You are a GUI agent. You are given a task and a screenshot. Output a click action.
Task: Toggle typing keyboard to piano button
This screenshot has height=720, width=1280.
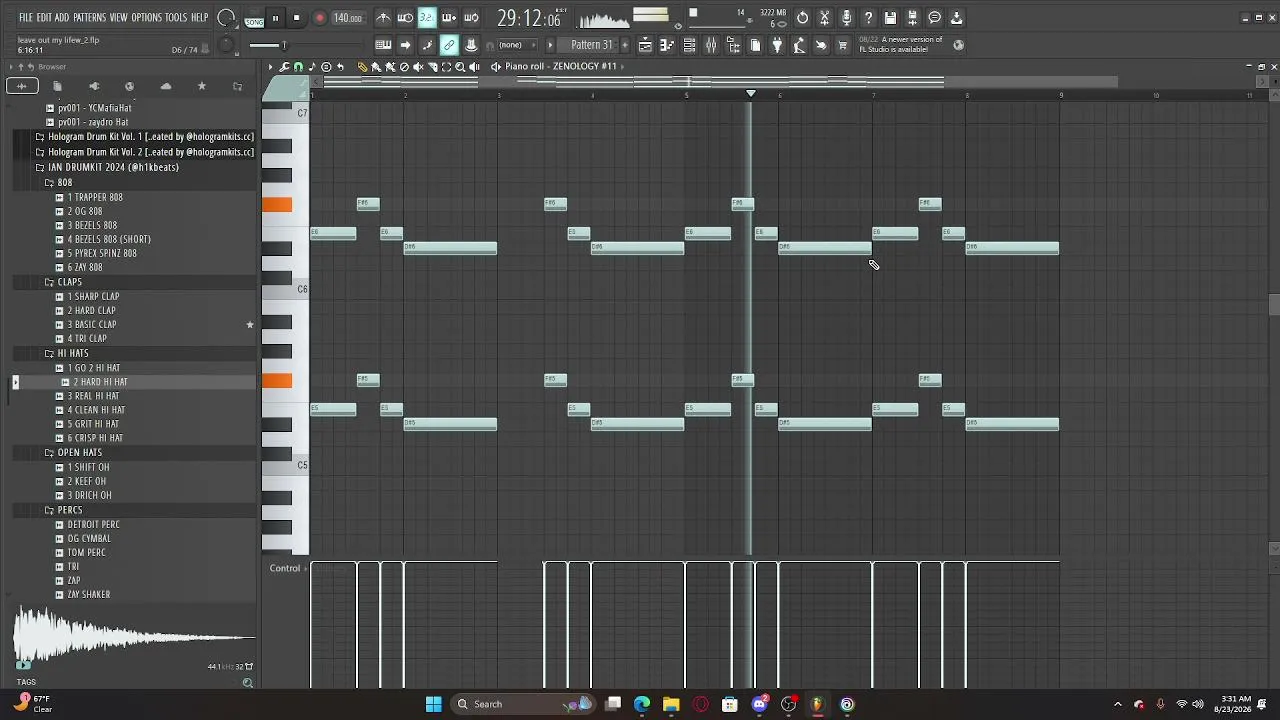click(x=383, y=45)
